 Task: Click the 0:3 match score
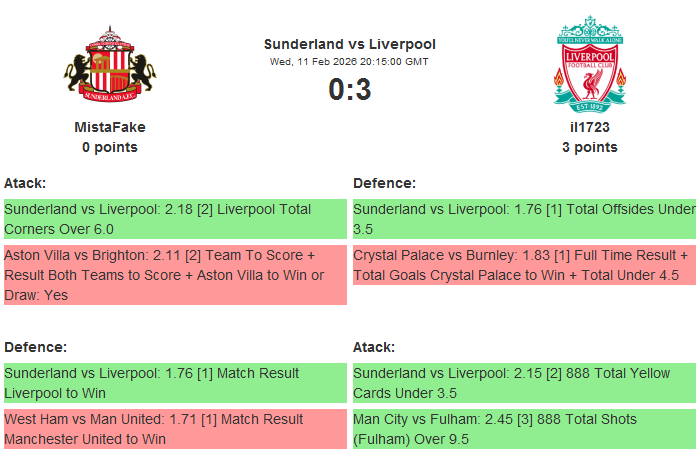pos(350,90)
